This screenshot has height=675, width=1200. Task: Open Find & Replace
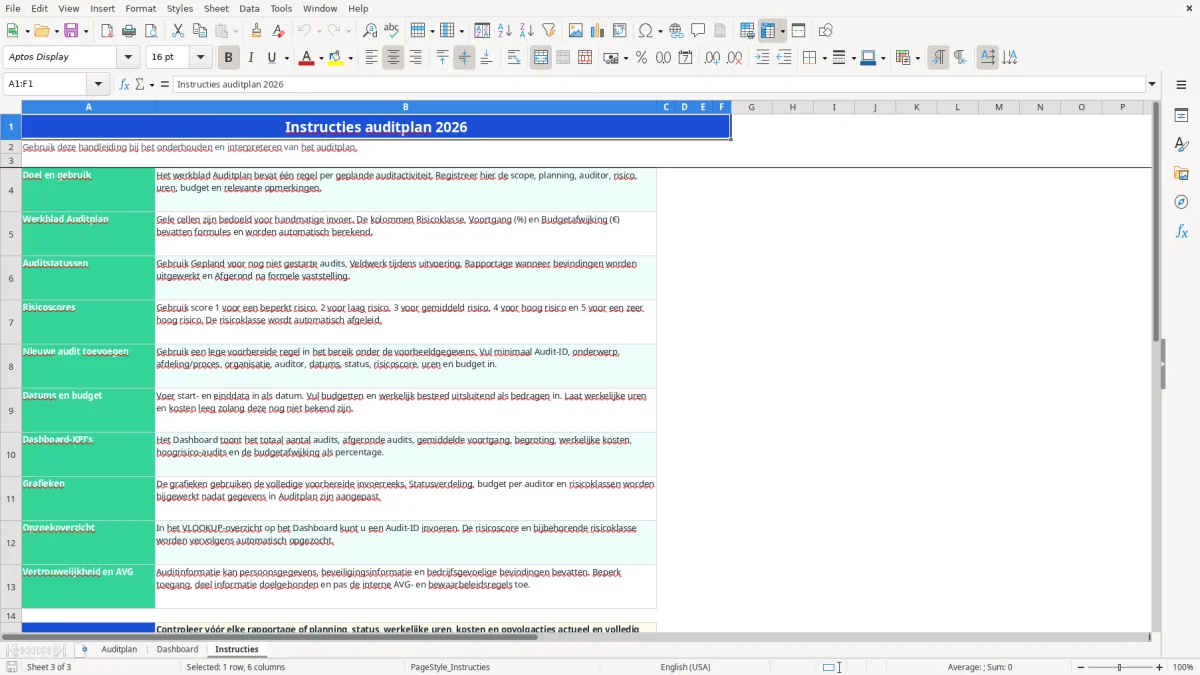click(x=370, y=31)
